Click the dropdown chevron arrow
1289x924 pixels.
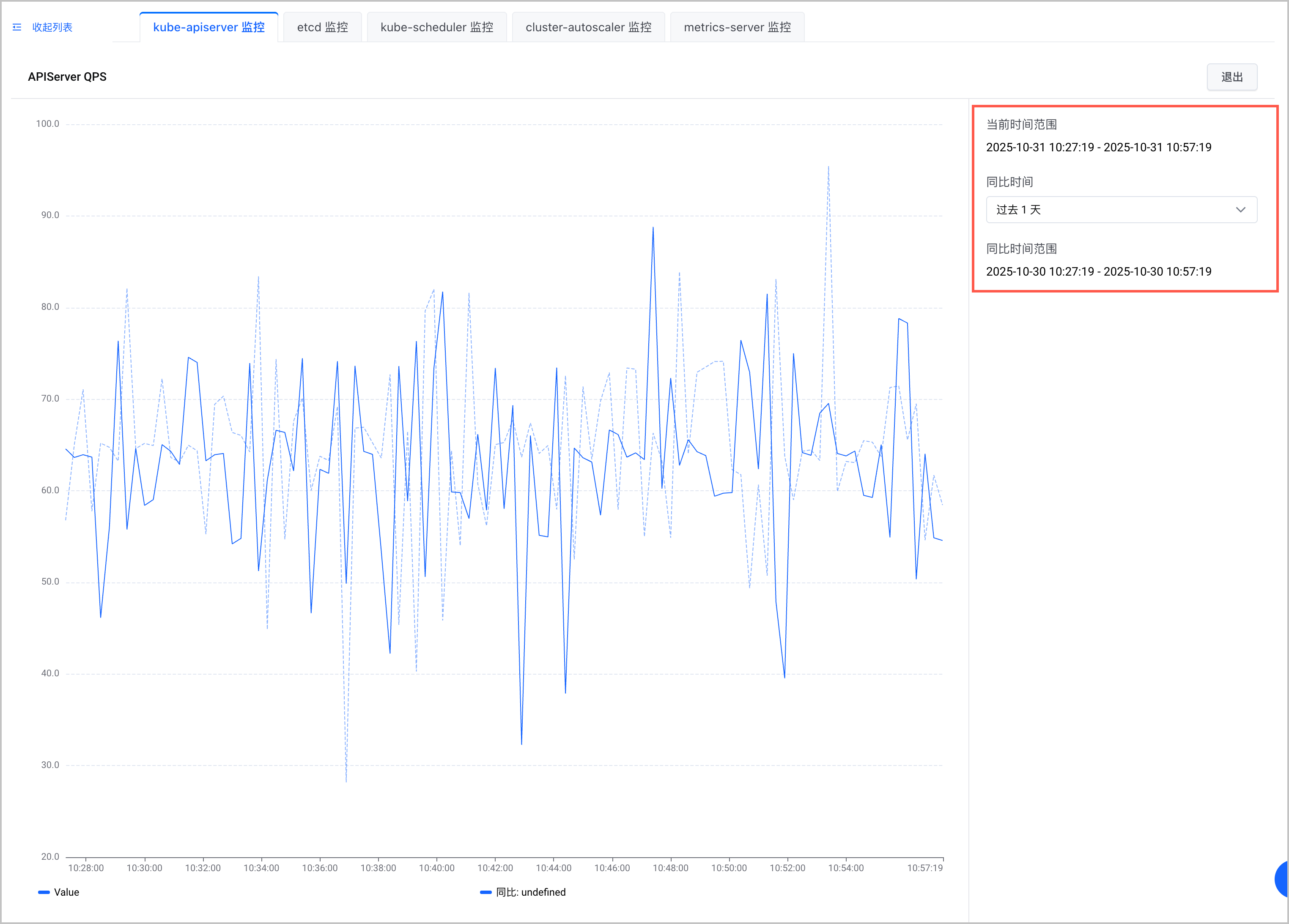pos(1241,210)
